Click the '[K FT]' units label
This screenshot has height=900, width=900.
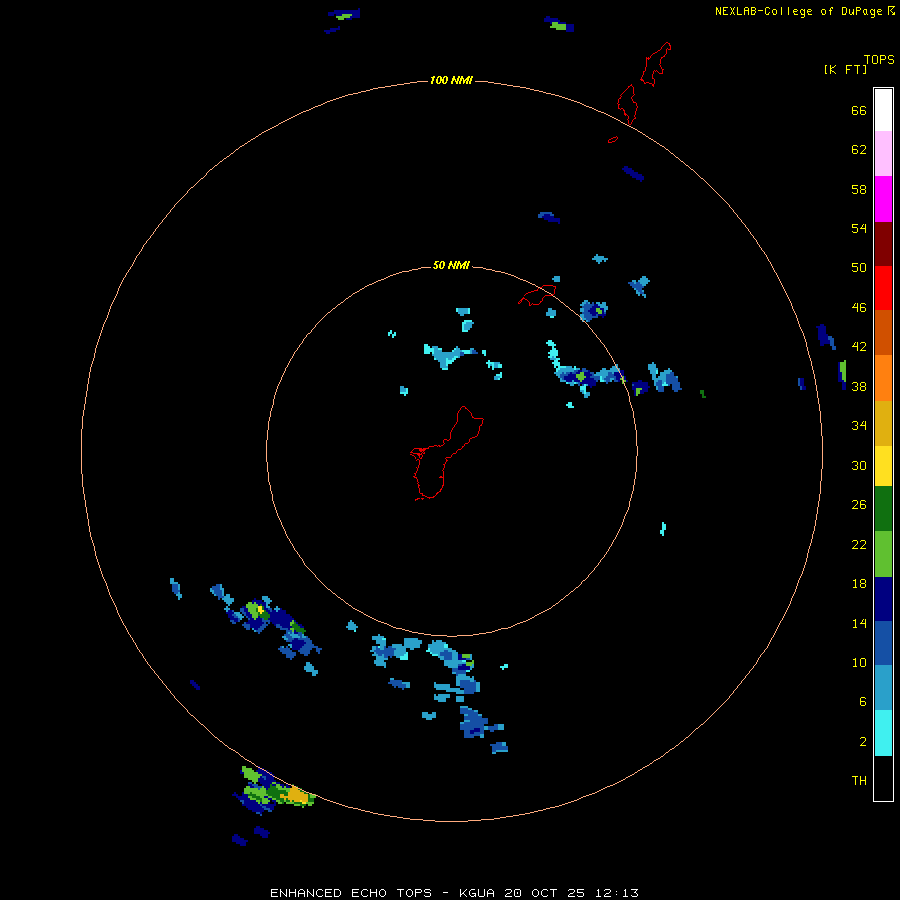pyautogui.click(x=845, y=69)
